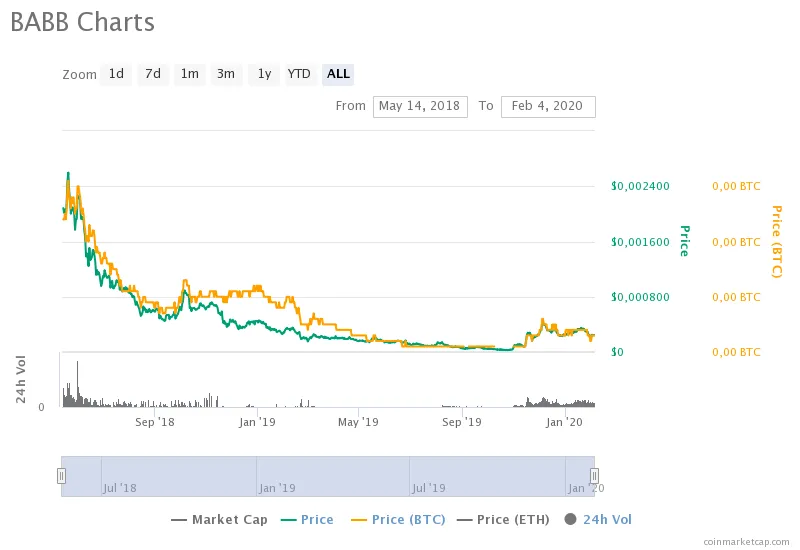Choose the 3m zoom option
800x550 pixels.
[226, 74]
